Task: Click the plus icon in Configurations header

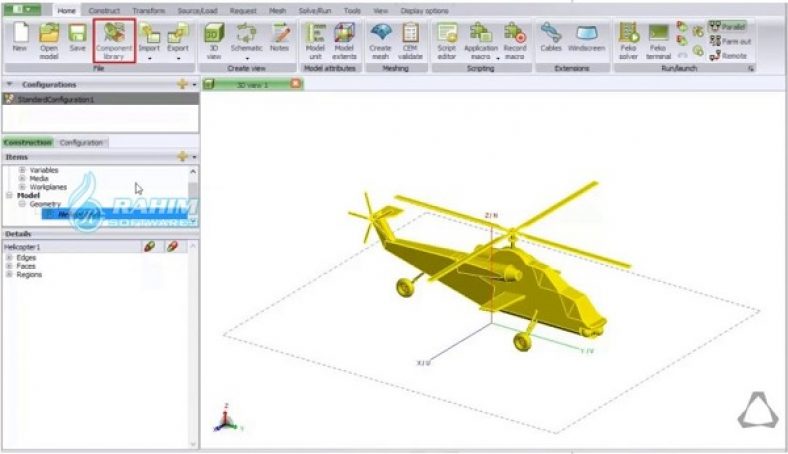Action: pyautogui.click(x=182, y=84)
